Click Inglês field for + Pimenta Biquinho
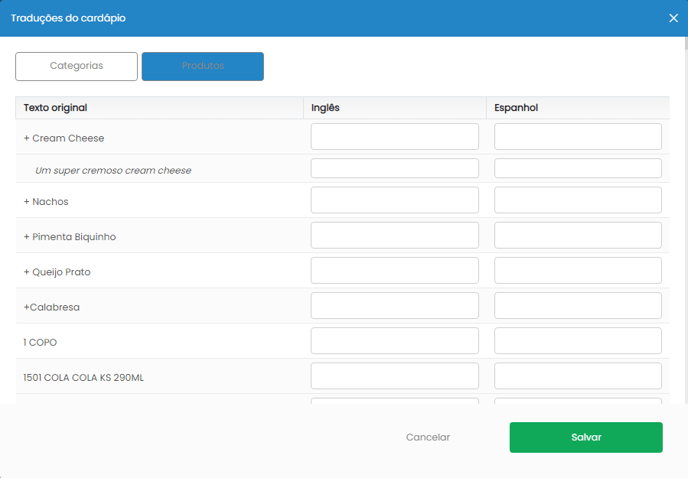This screenshot has height=478, width=688. tap(394, 235)
